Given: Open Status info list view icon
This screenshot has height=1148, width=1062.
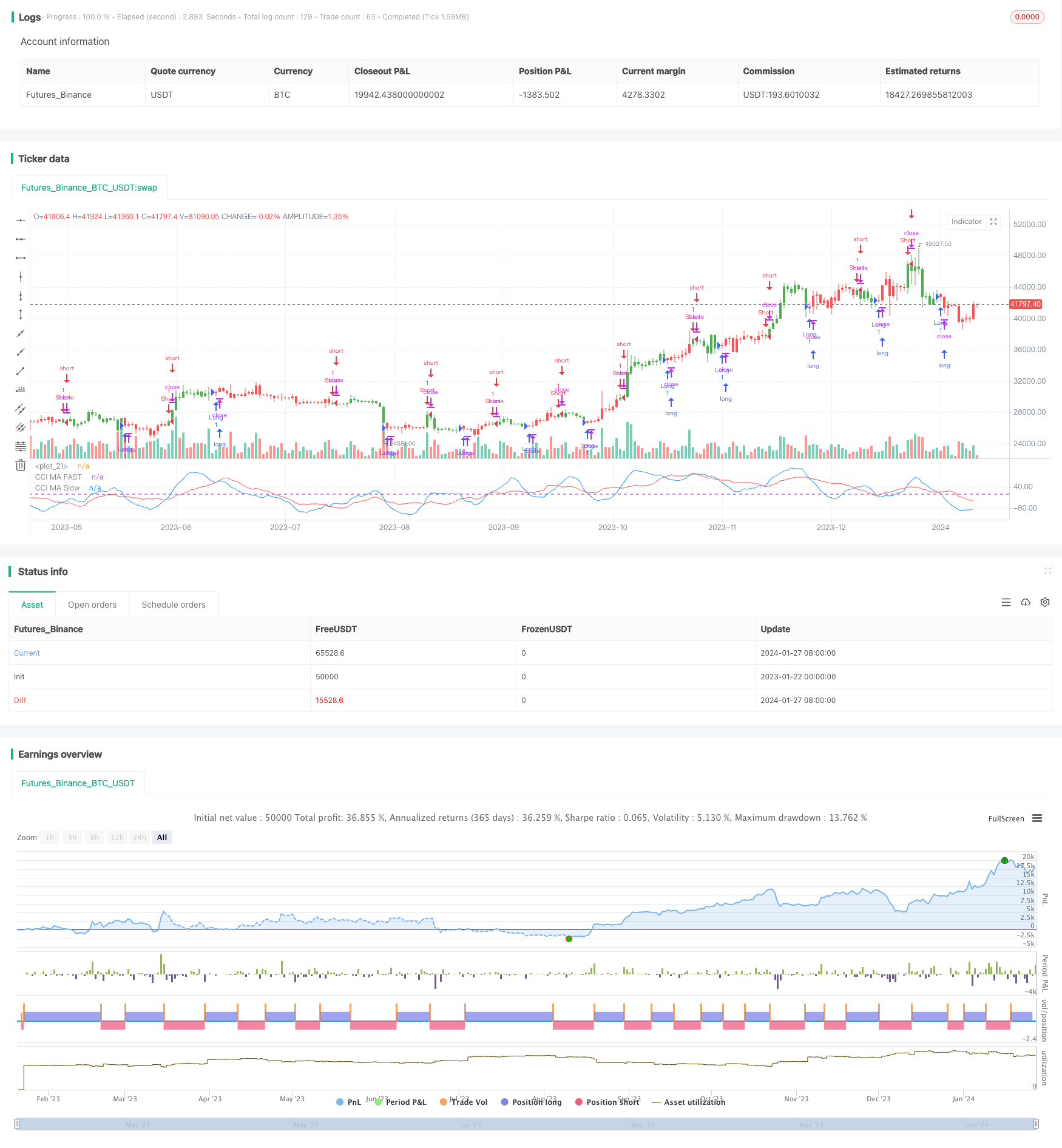Looking at the screenshot, I should click(1006, 602).
